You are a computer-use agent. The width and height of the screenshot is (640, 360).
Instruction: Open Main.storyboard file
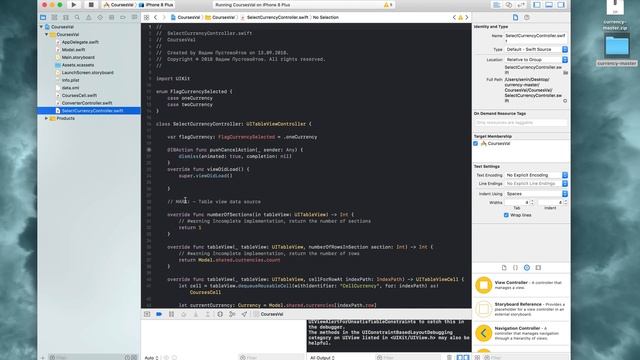click(78, 58)
